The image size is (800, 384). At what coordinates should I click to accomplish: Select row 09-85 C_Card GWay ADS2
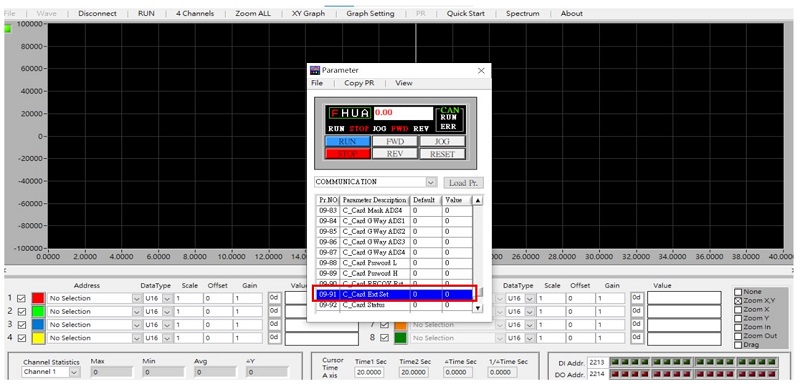(x=394, y=232)
